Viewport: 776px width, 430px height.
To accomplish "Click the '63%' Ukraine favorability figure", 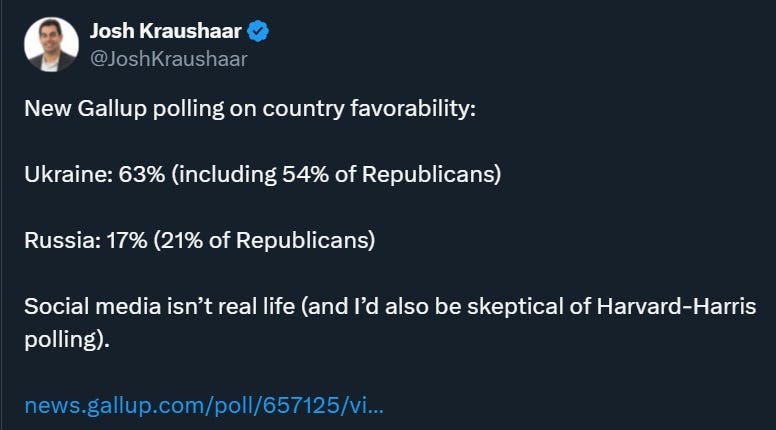I will [x=142, y=174].
